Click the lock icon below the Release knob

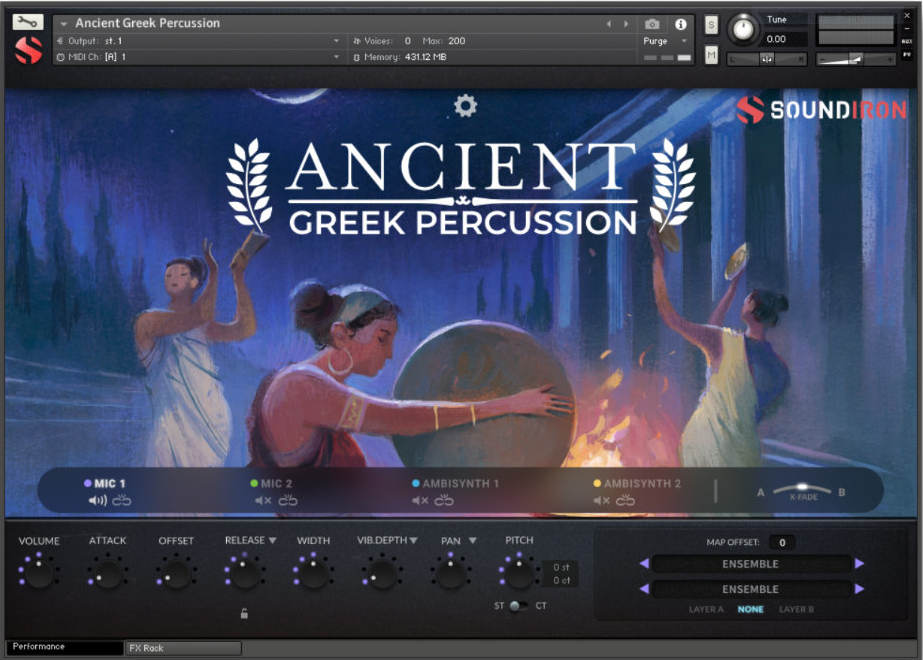point(243,613)
